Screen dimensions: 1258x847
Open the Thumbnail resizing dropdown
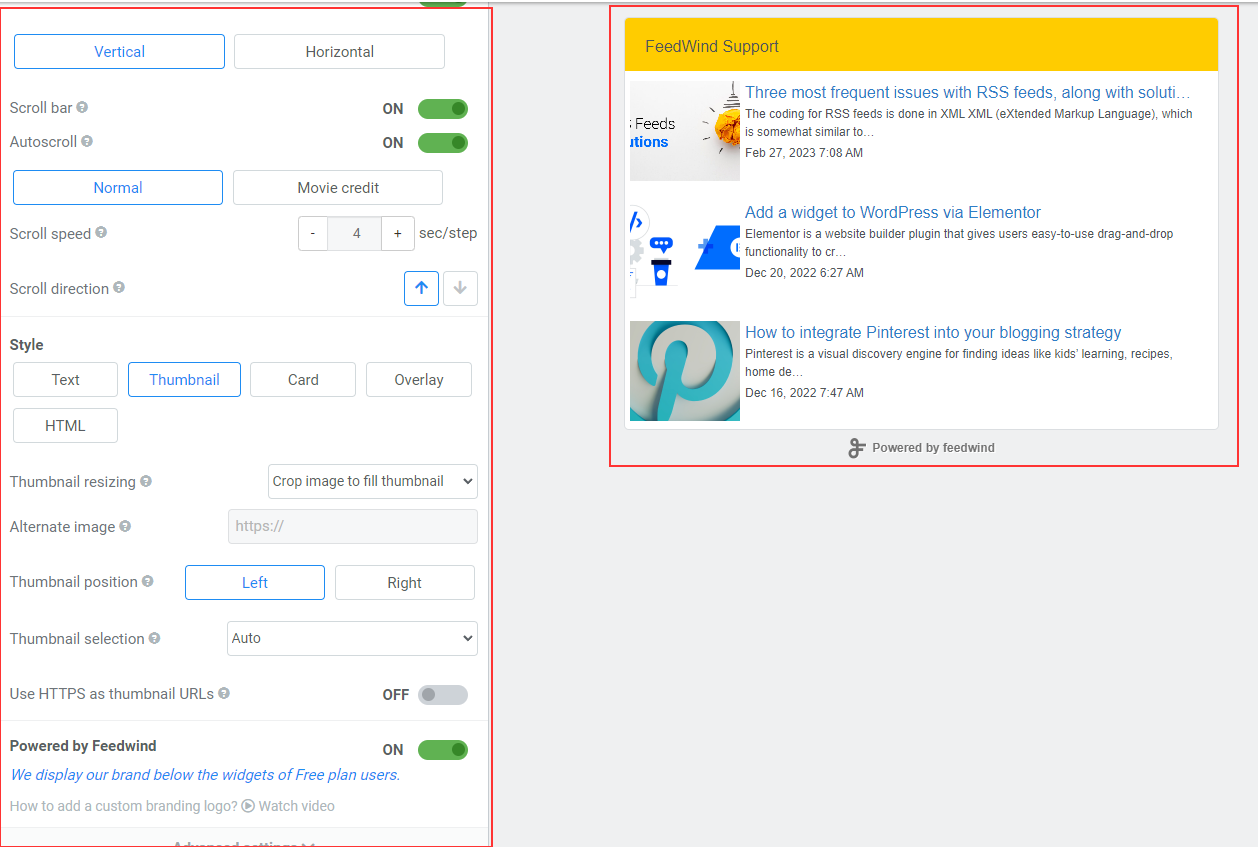(373, 481)
